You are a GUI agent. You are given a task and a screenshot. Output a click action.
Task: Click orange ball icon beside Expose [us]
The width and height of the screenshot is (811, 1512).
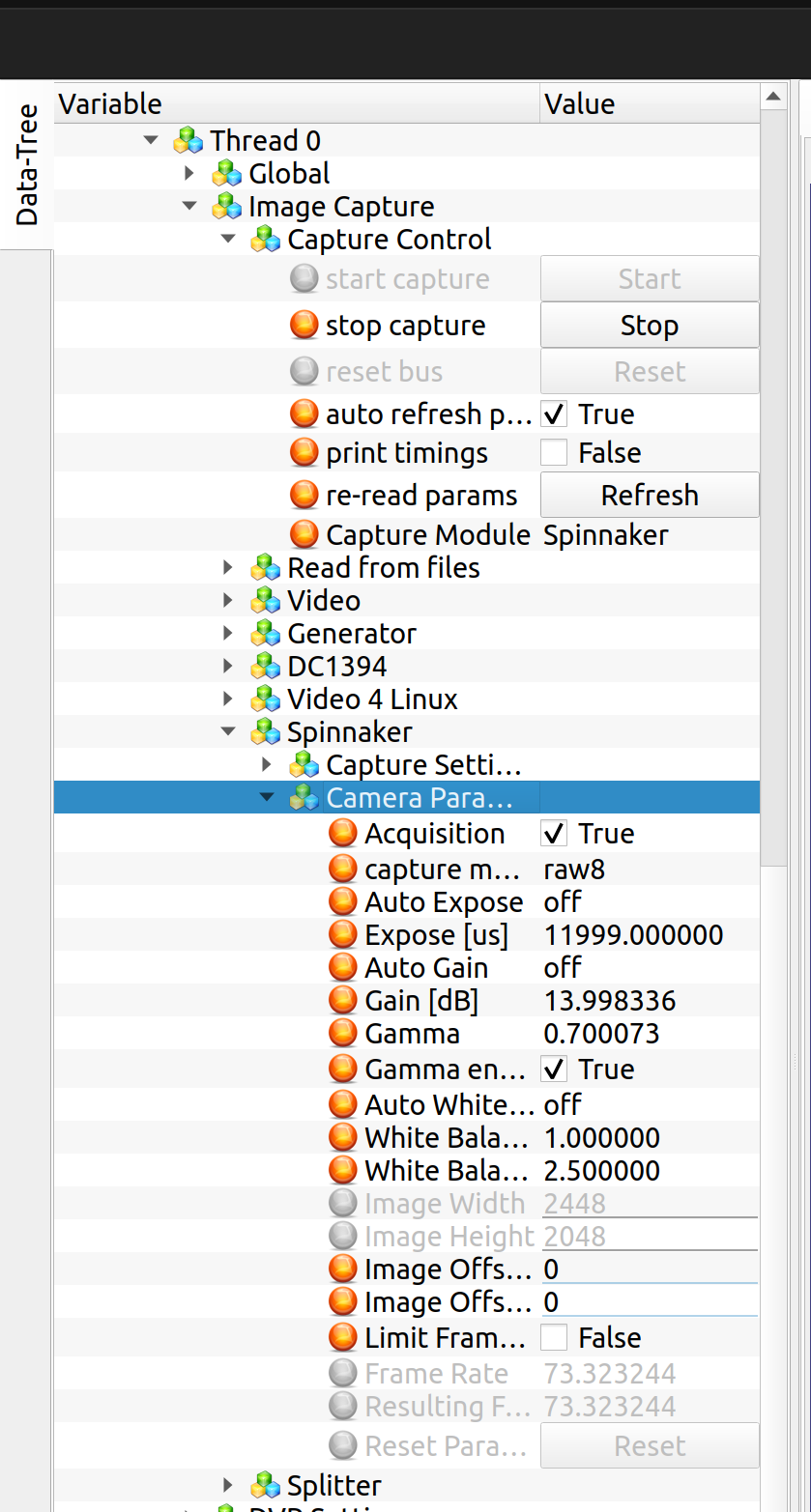point(343,935)
